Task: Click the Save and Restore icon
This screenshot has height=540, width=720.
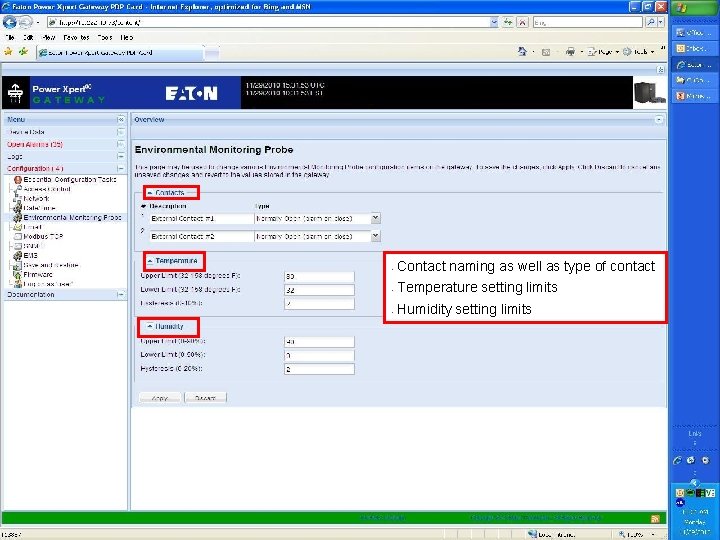Action: click(x=18, y=265)
